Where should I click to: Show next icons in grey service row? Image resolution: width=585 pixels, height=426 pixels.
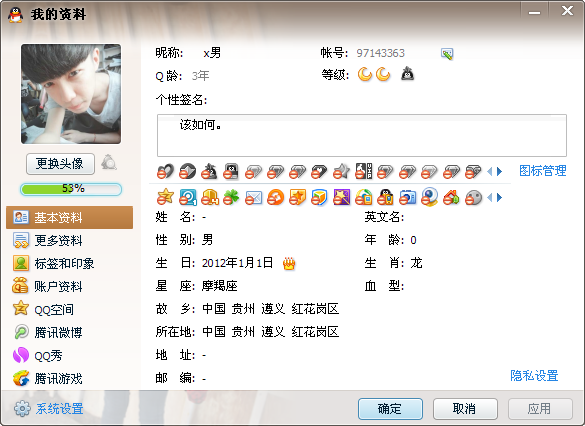click(500, 172)
